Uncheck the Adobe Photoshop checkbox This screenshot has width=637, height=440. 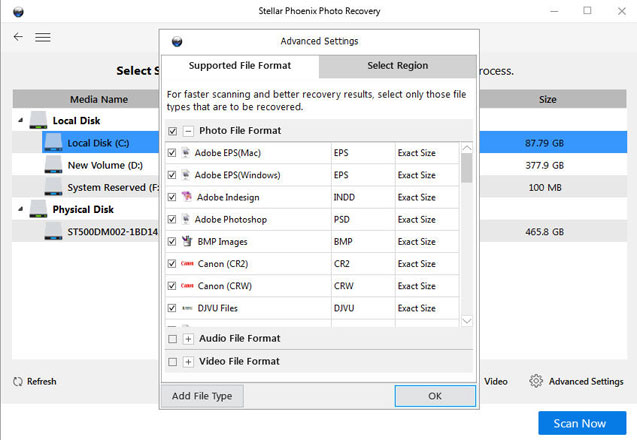pyautogui.click(x=172, y=219)
